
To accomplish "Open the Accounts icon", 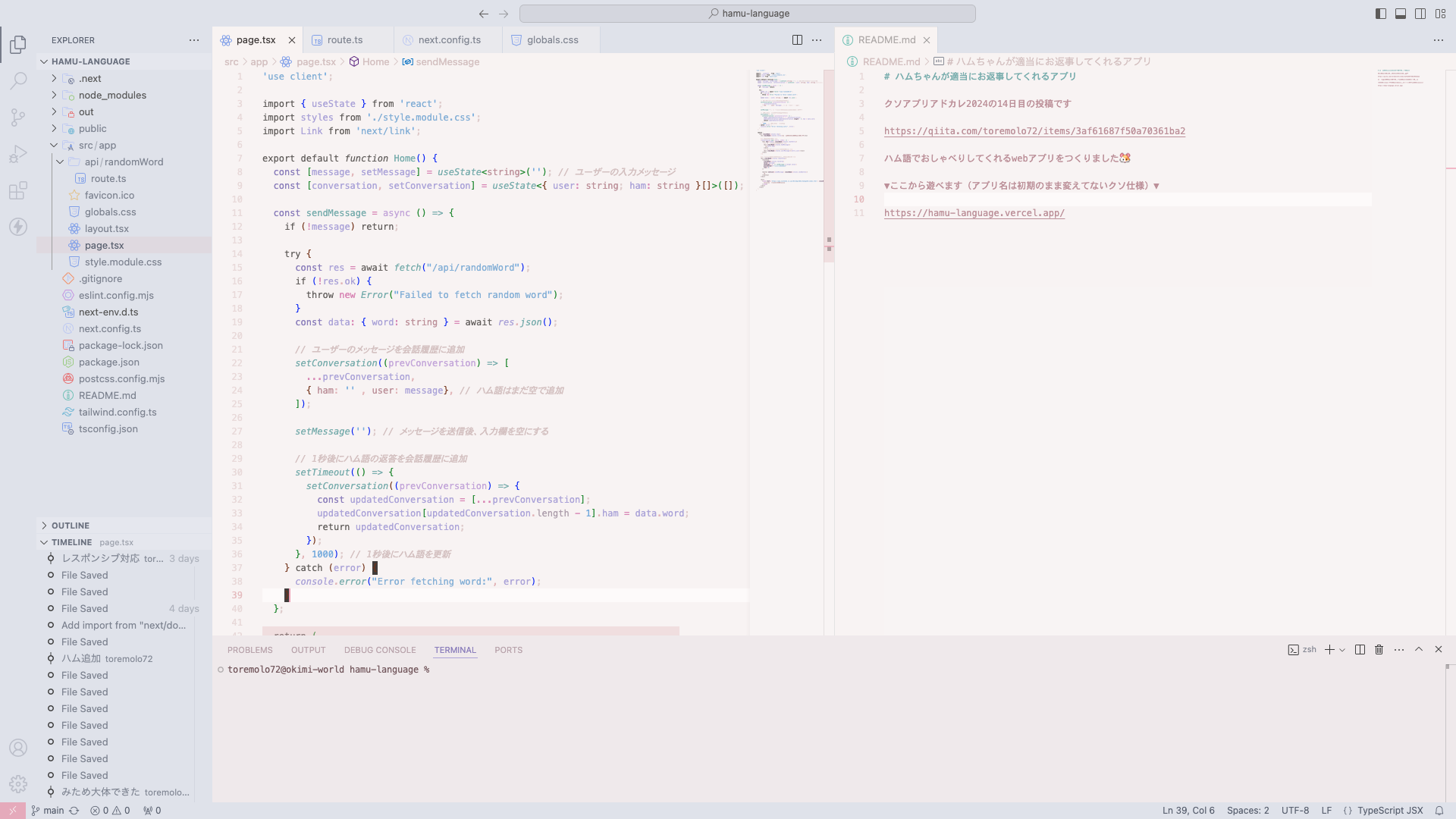I will tap(18, 748).
